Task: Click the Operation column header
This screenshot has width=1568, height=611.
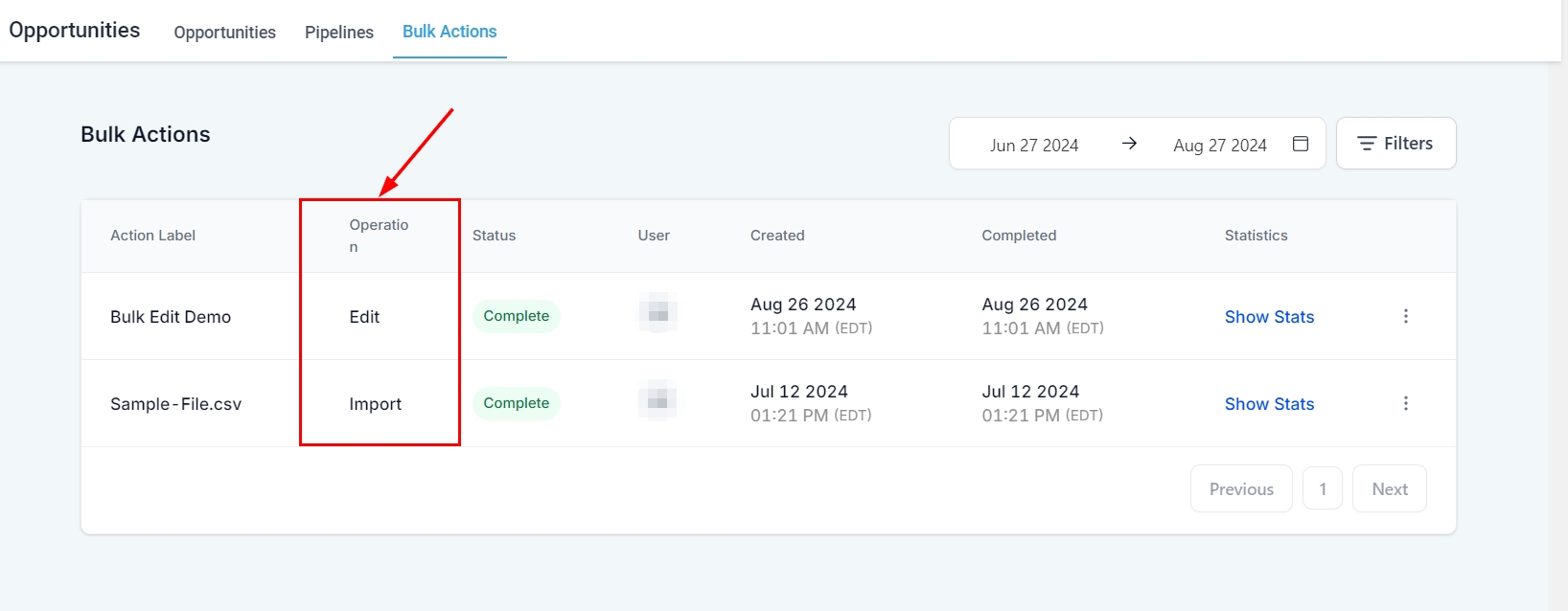Action: click(x=379, y=236)
